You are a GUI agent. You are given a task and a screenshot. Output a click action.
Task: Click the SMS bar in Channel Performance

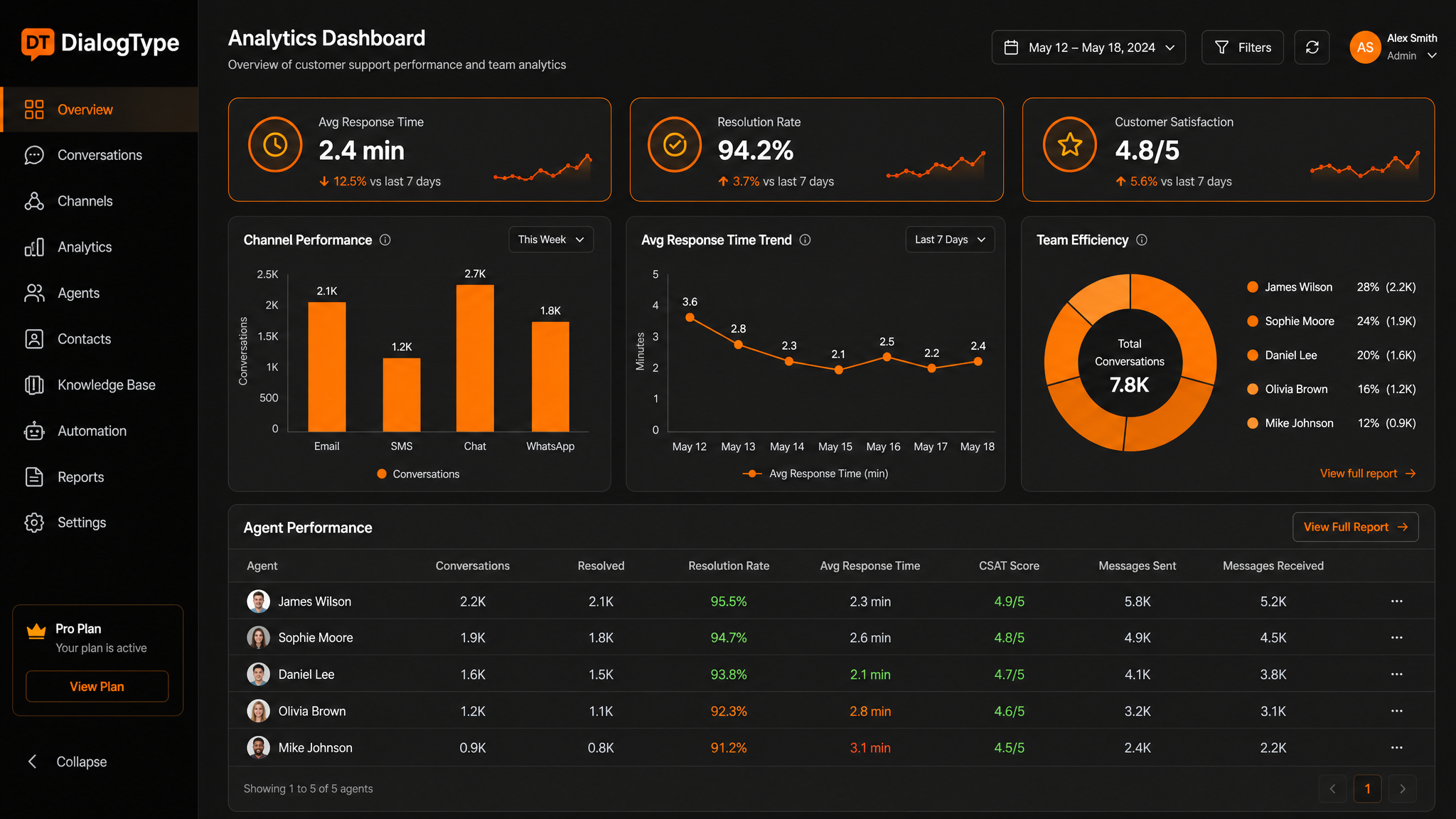point(402,395)
